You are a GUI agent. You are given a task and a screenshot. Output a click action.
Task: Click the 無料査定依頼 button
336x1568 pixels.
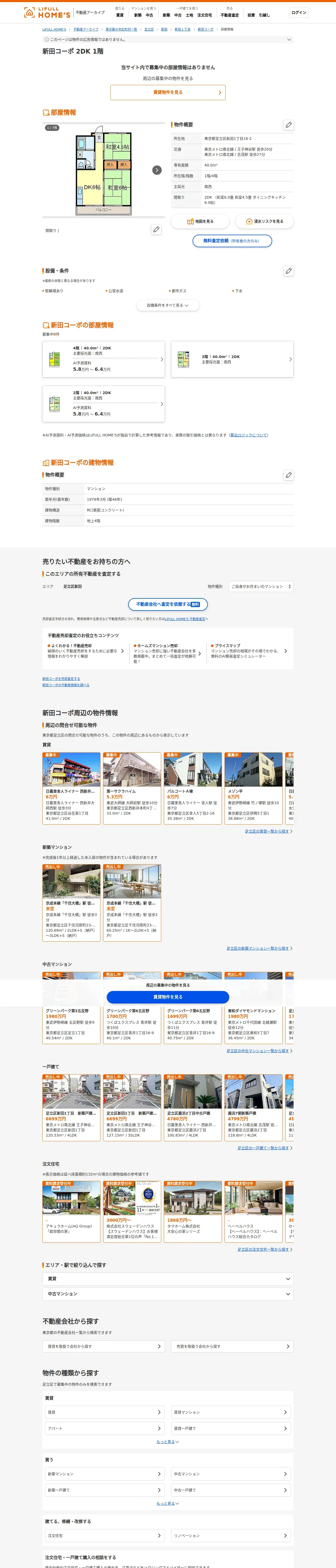point(232,241)
